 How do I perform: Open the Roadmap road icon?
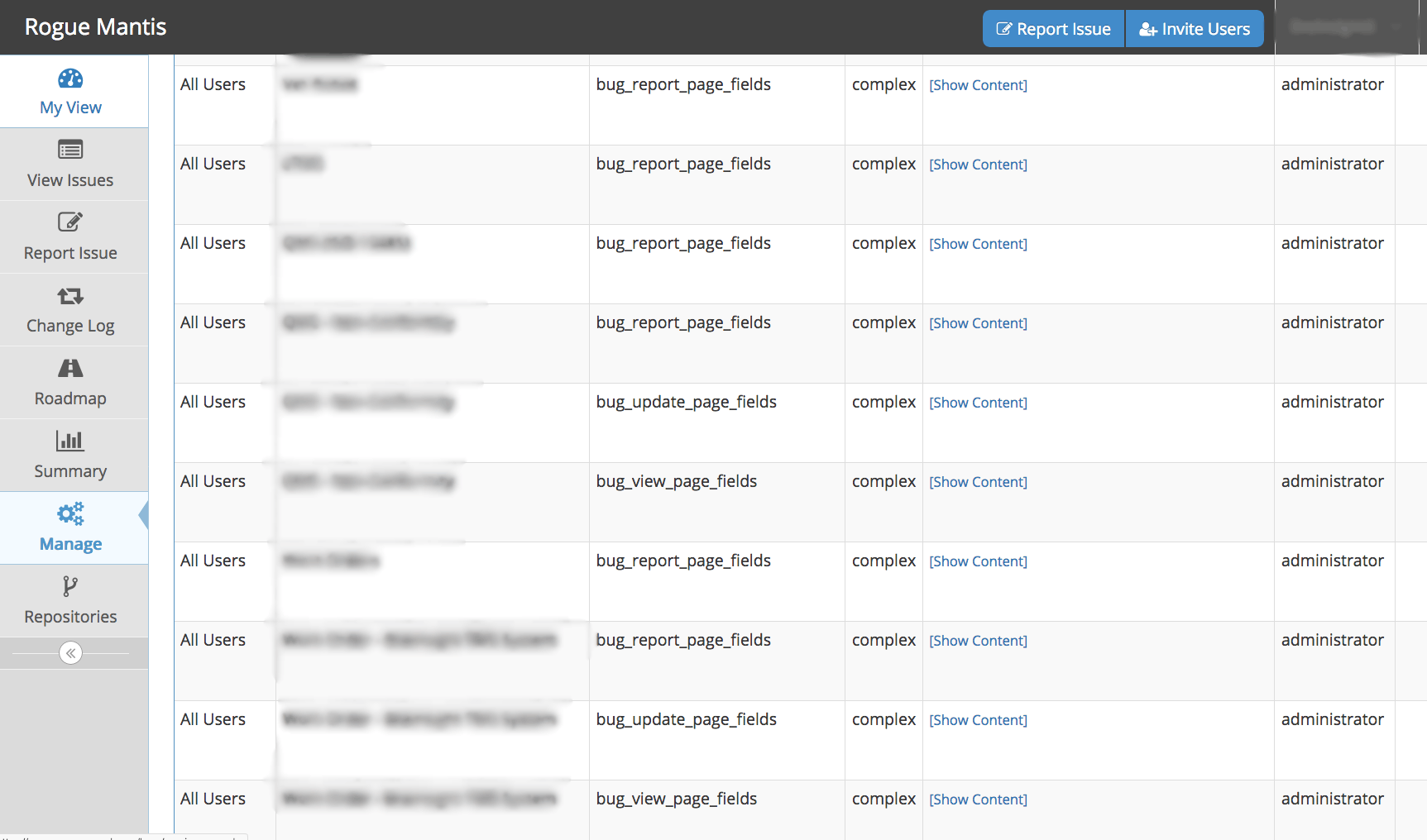pyautogui.click(x=70, y=368)
